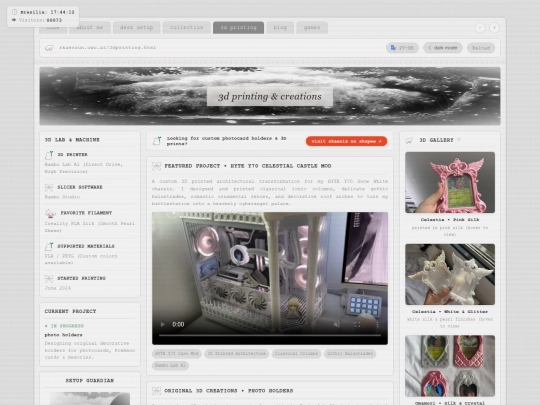
Task: Click the '3d printing & creations' banner title
Action: (270, 97)
